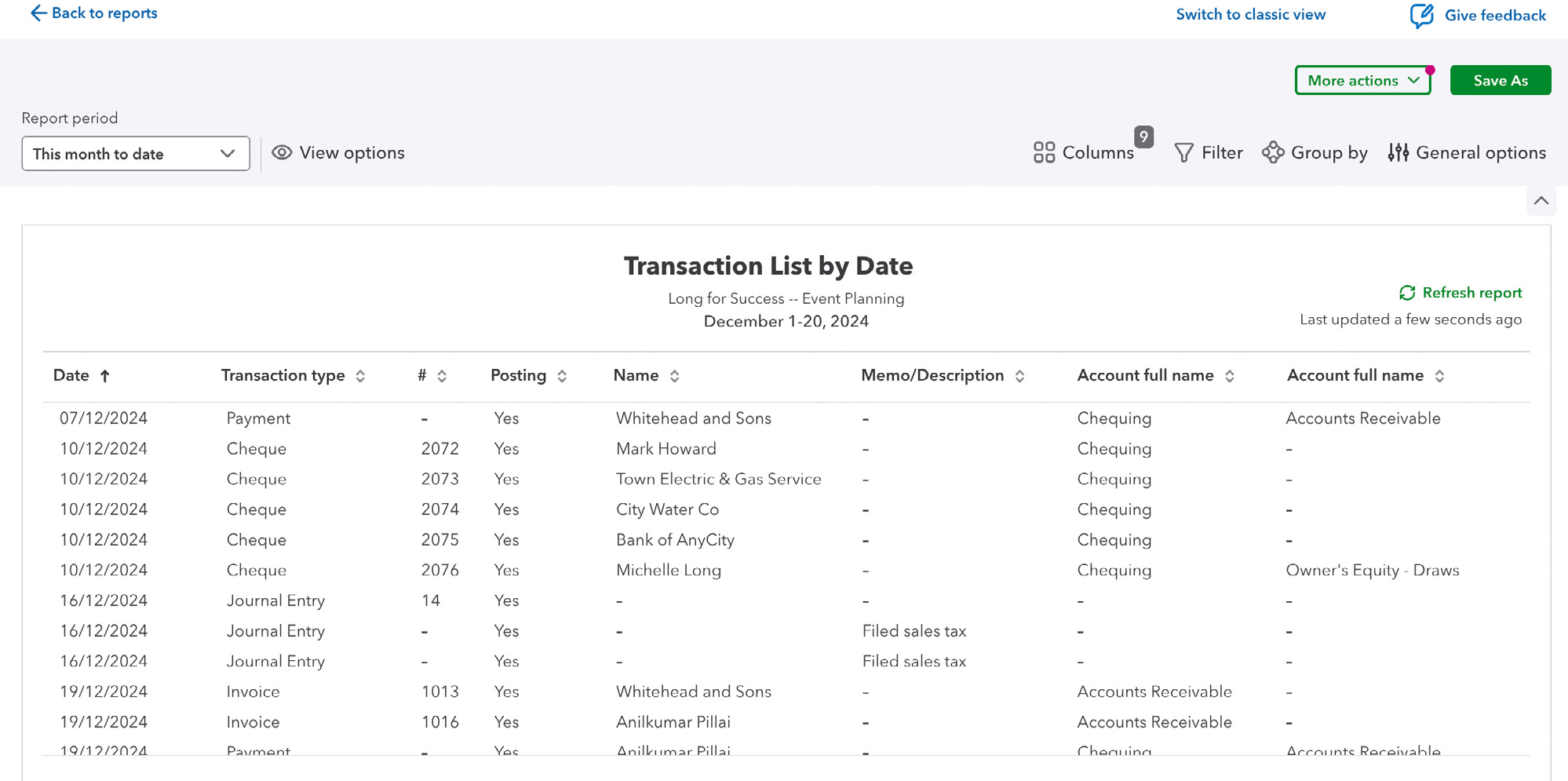
Task: Click Bank of AnyCity name
Action: (x=675, y=540)
